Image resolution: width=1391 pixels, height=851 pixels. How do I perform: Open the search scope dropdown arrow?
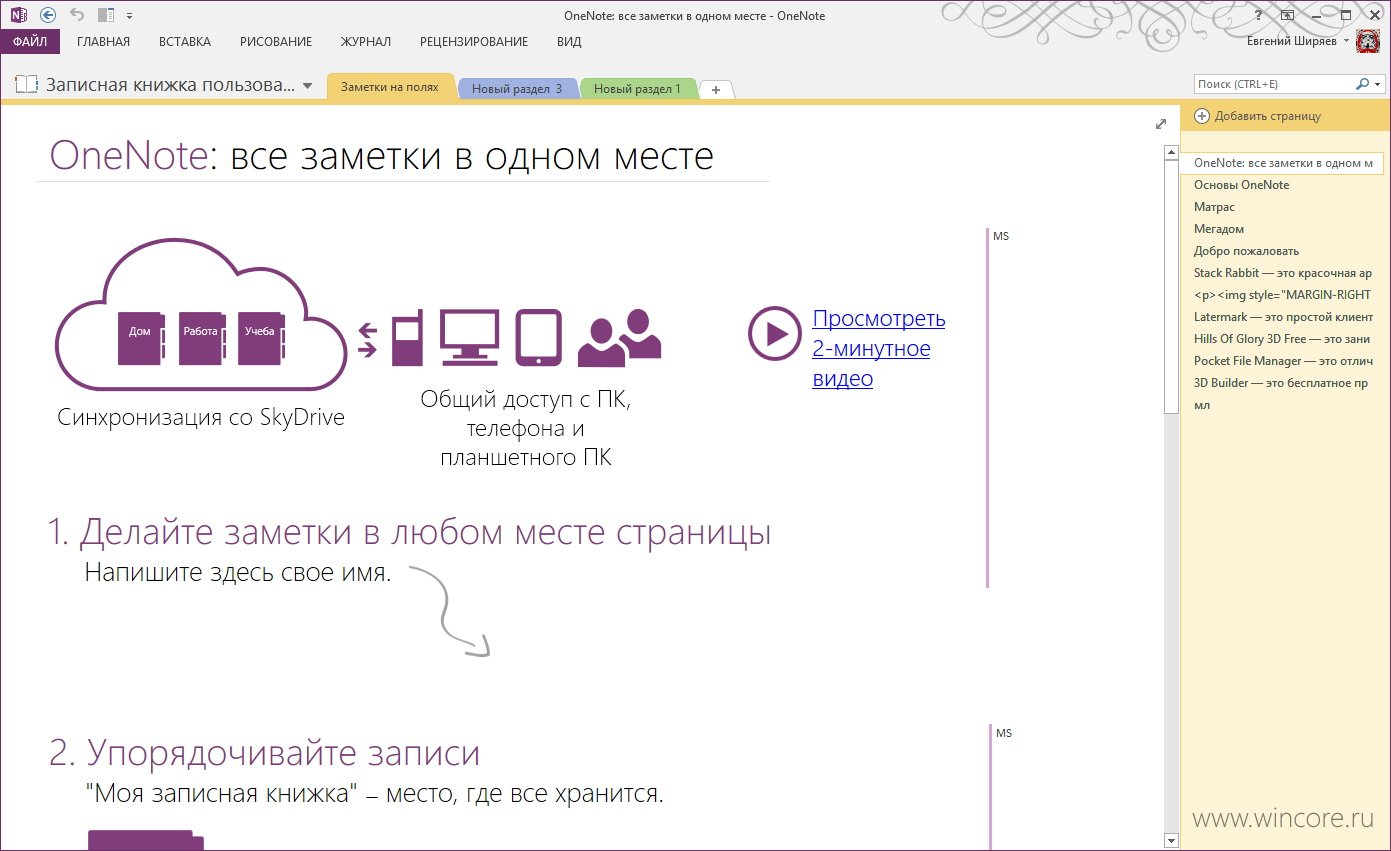(x=1377, y=85)
